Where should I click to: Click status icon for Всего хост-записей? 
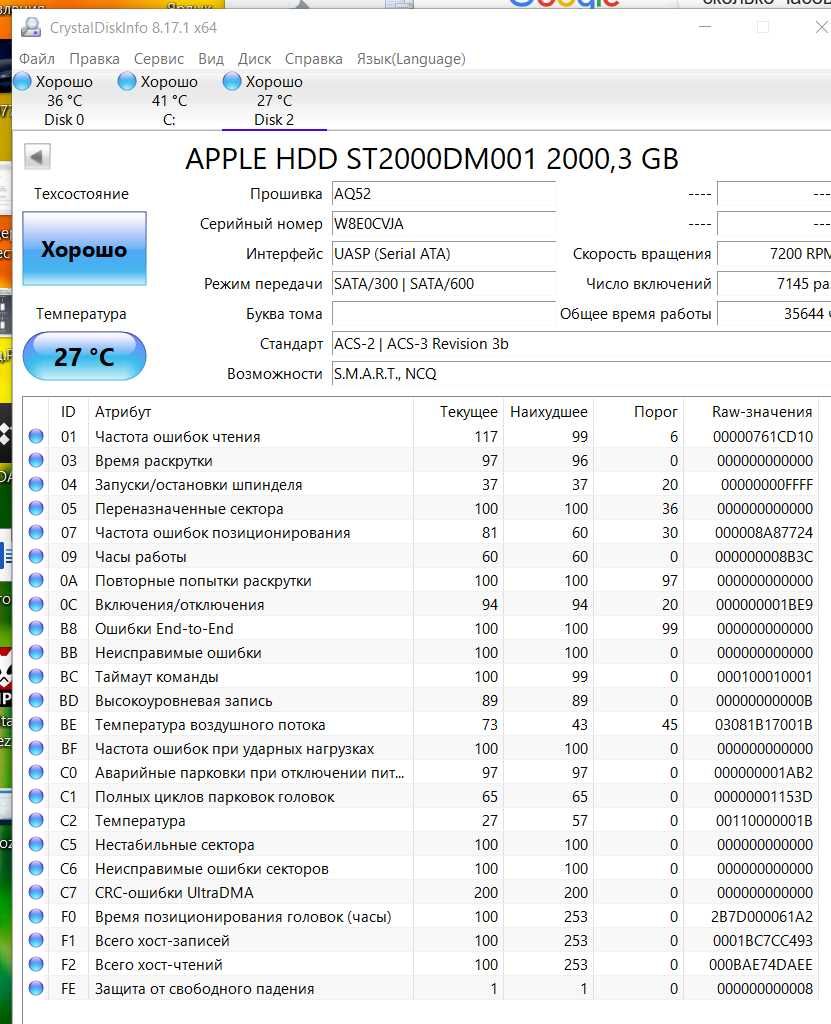pyautogui.click(x=36, y=940)
